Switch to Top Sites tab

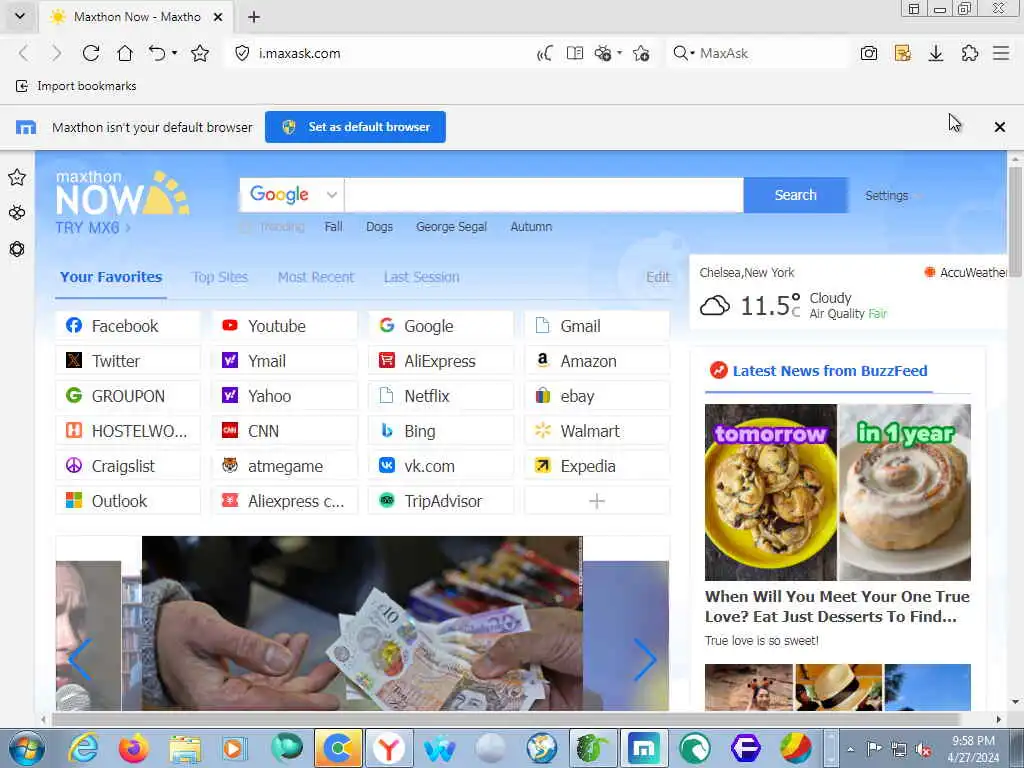[220, 277]
